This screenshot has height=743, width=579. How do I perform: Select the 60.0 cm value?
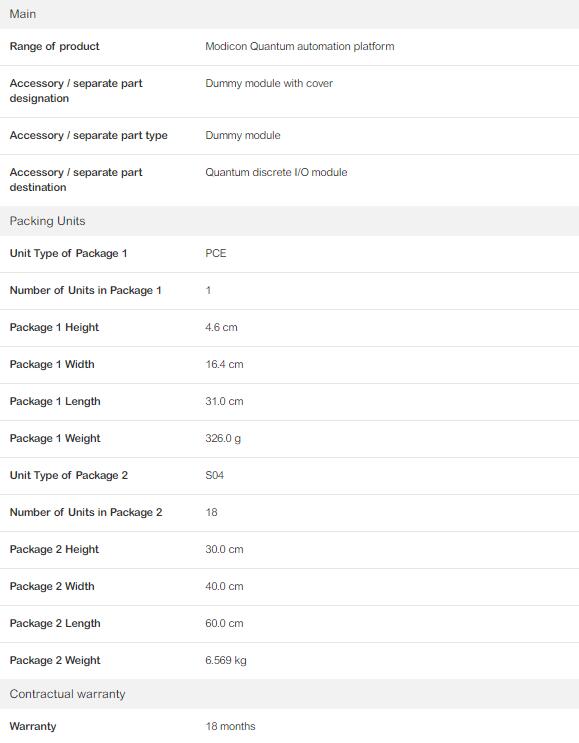pyautogui.click(x=224, y=623)
